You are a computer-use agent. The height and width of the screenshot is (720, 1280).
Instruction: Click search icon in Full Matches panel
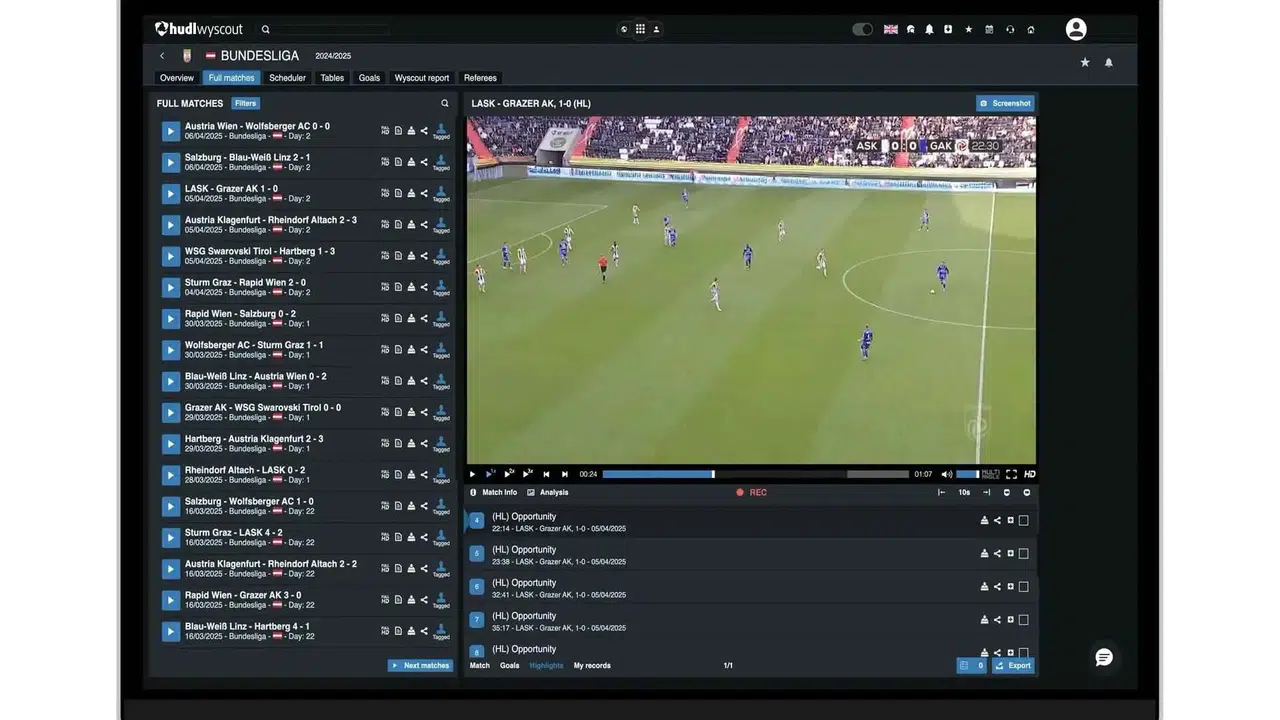tap(445, 103)
